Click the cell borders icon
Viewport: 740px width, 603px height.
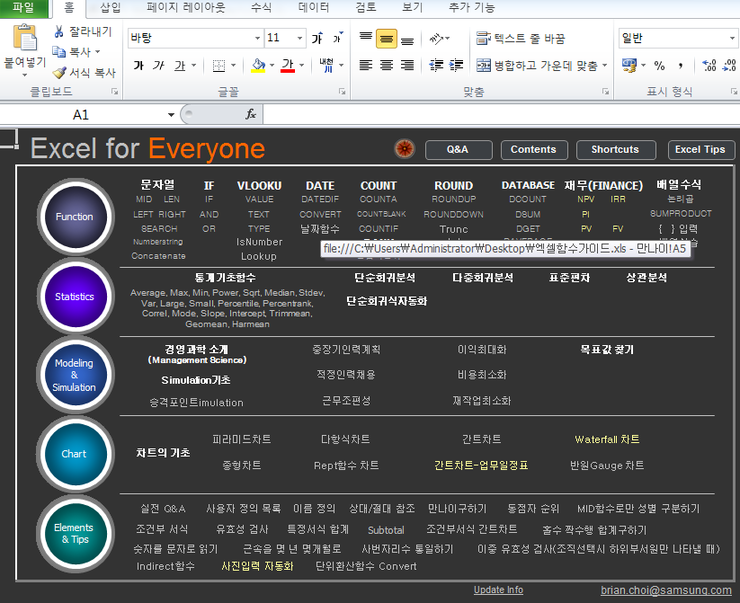[x=219, y=65]
